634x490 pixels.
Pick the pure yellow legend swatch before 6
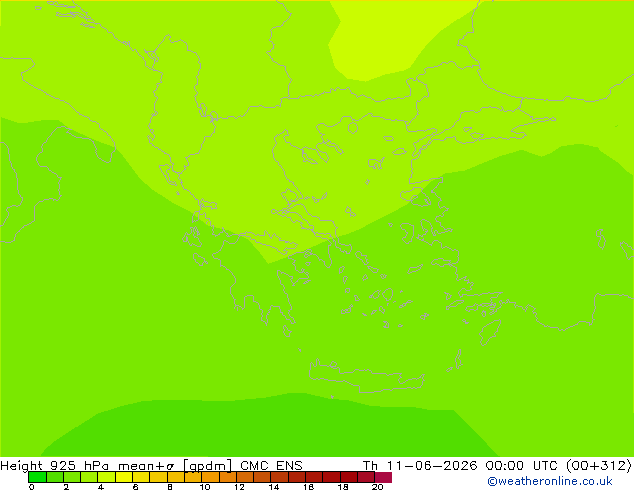tap(124, 477)
